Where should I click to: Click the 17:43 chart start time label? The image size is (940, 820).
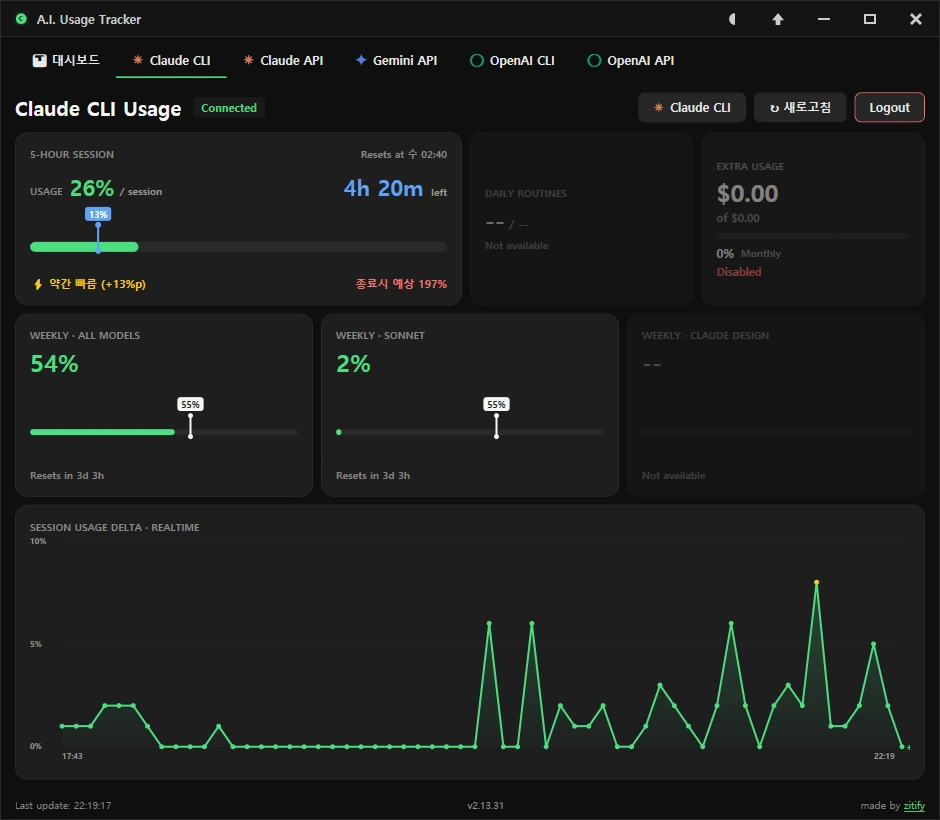point(73,756)
